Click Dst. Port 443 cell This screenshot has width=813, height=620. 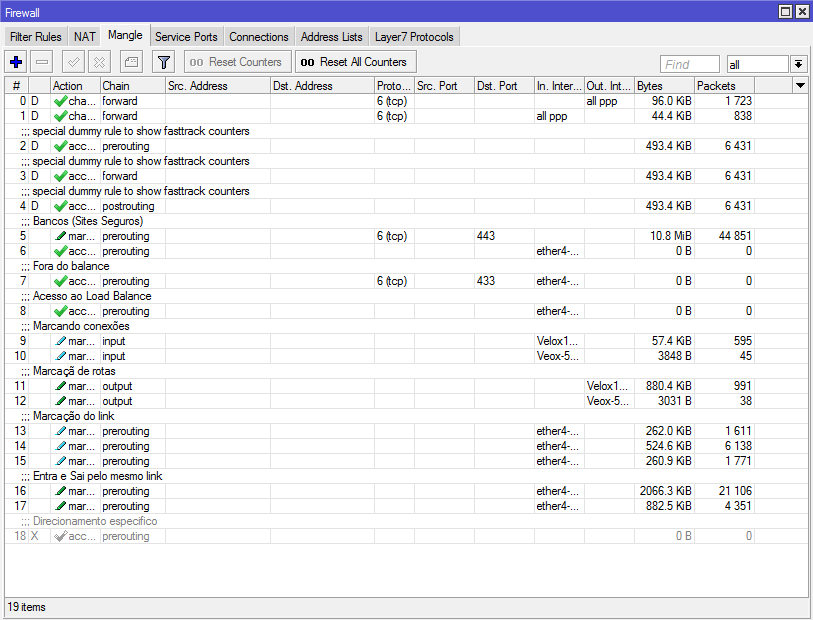coord(504,236)
